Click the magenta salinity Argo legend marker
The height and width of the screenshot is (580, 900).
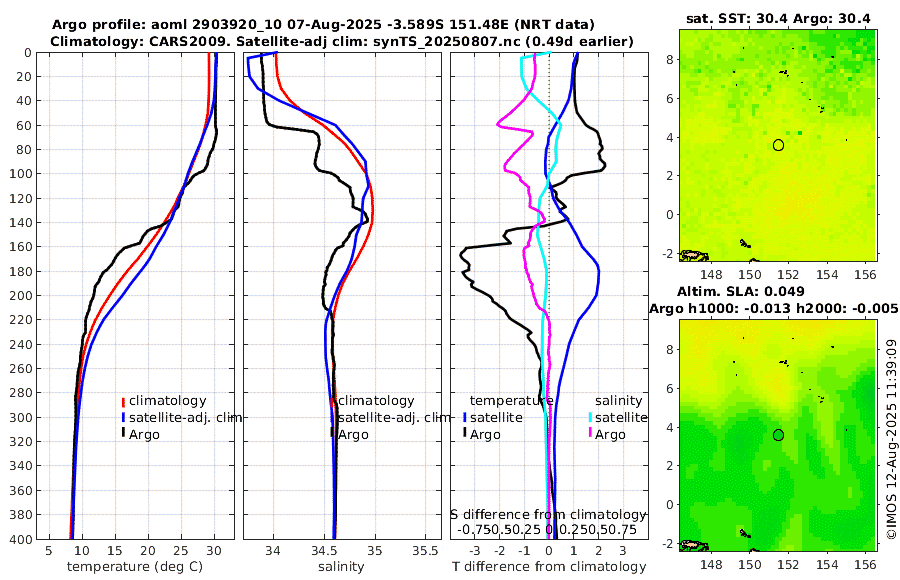(x=590, y=434)
